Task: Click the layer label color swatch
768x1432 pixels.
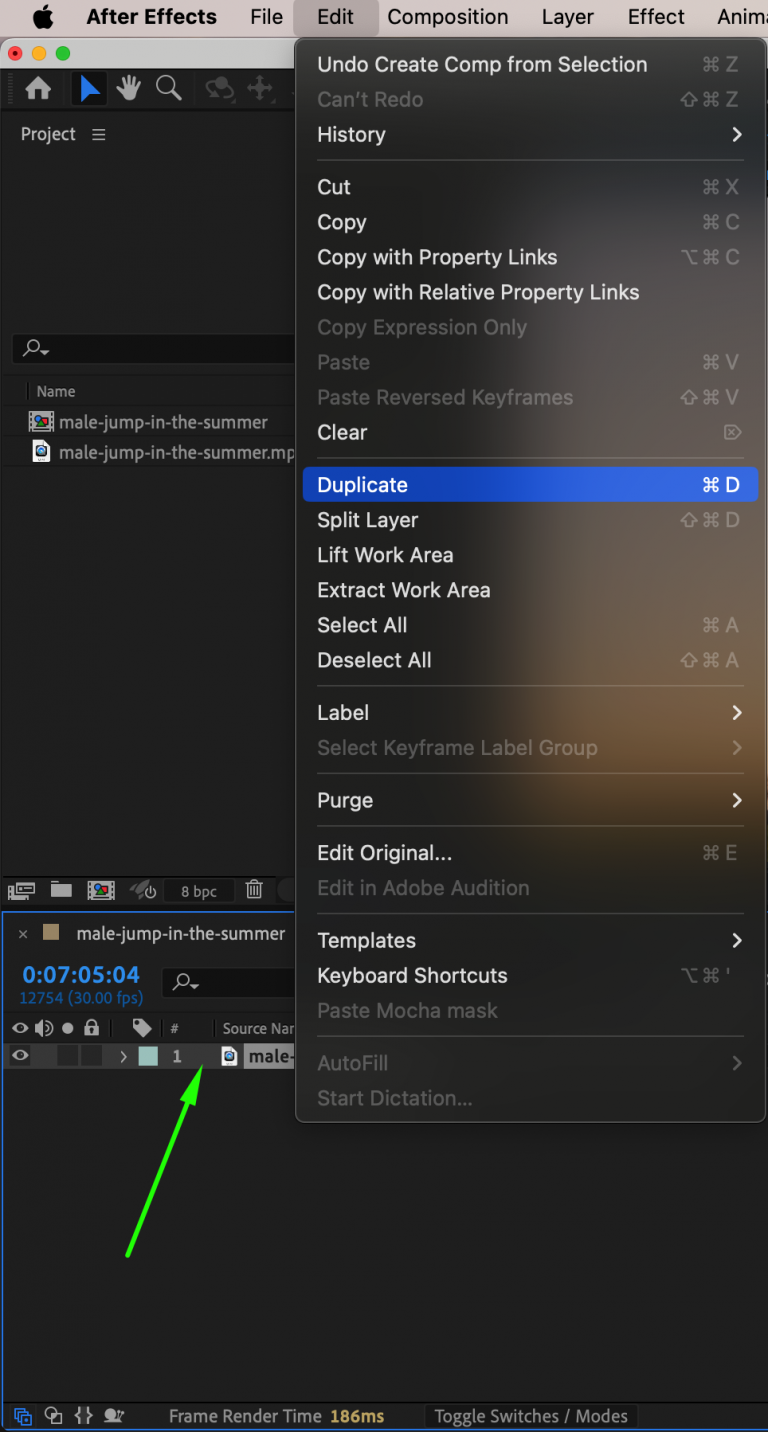Action: 150,1056
